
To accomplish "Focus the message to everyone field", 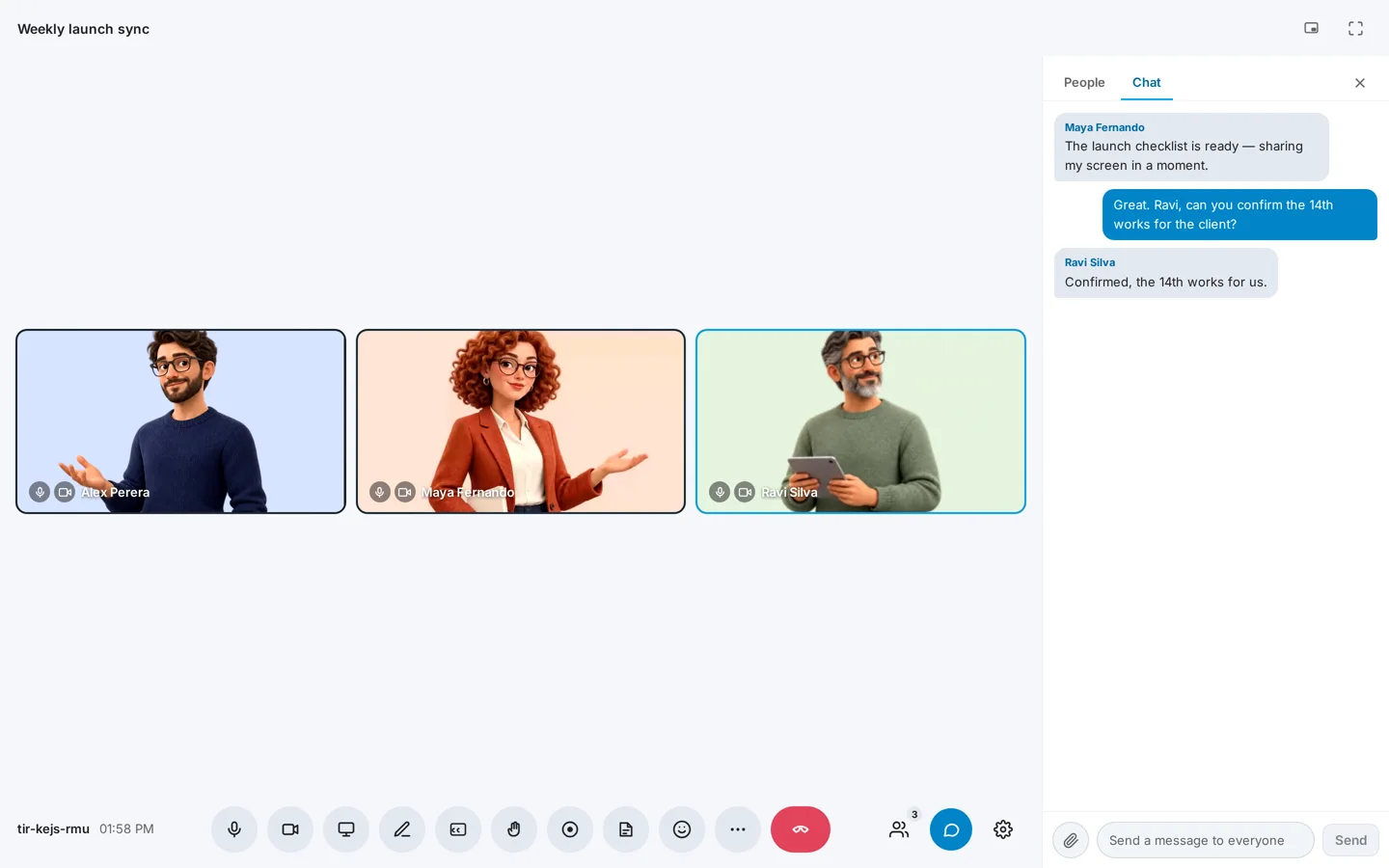I will coord(1206,840).
